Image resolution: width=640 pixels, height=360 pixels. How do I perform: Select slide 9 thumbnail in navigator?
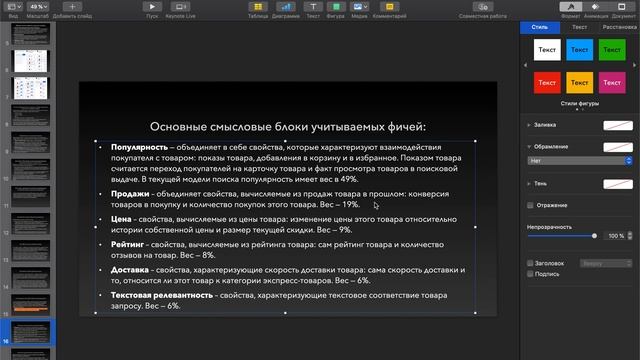tap(31, 142)
